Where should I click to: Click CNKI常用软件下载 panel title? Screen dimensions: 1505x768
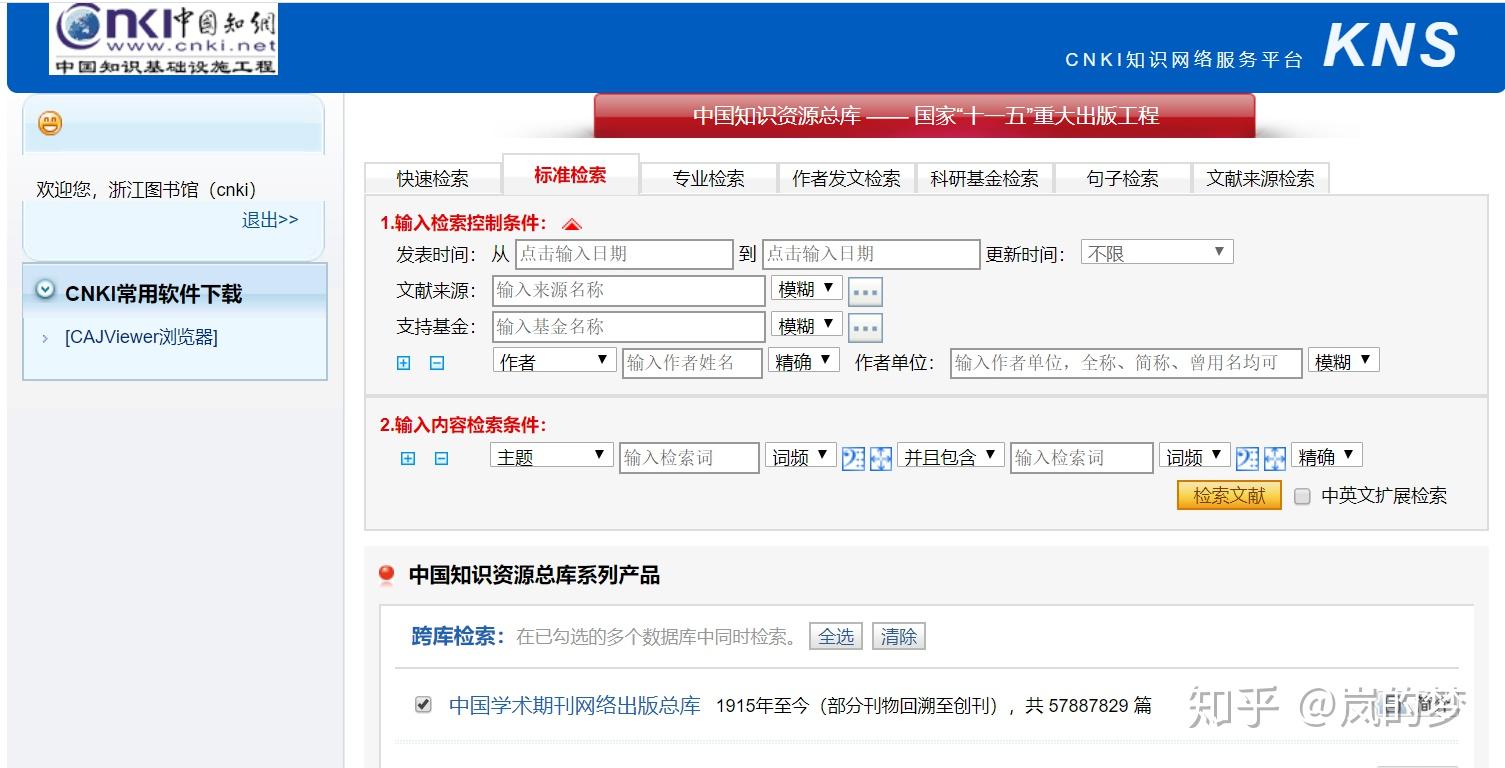tap(153, 294)
